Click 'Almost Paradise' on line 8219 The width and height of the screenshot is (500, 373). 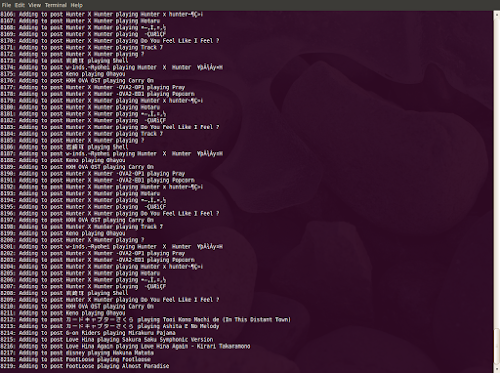point(145,366)
